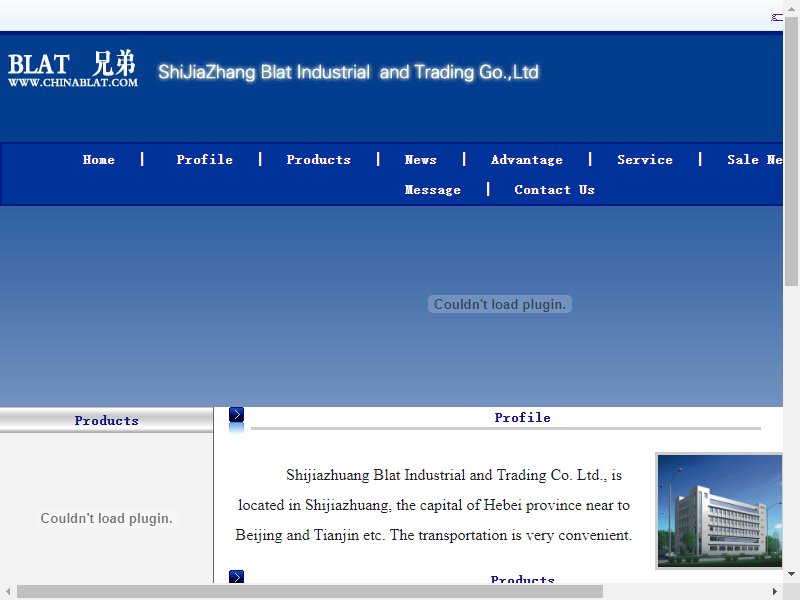Select the News navigation item
Screen dimensions: 800x600
[x=420, y=160]
